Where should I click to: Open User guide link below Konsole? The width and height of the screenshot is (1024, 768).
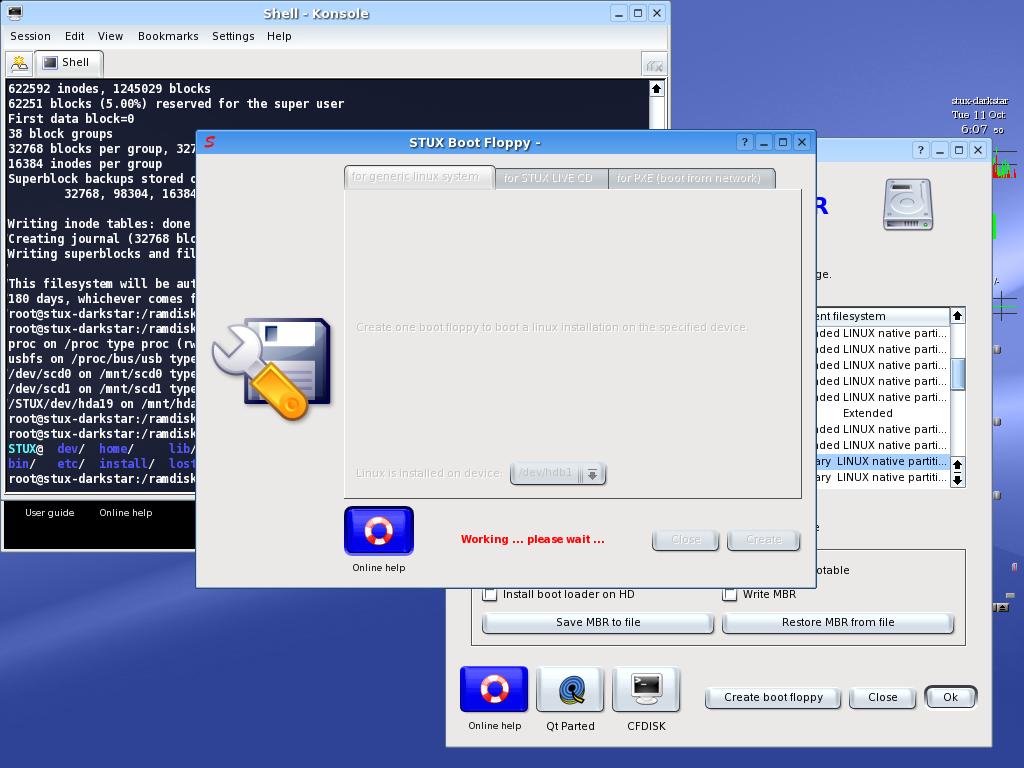(x=50, y=513)
